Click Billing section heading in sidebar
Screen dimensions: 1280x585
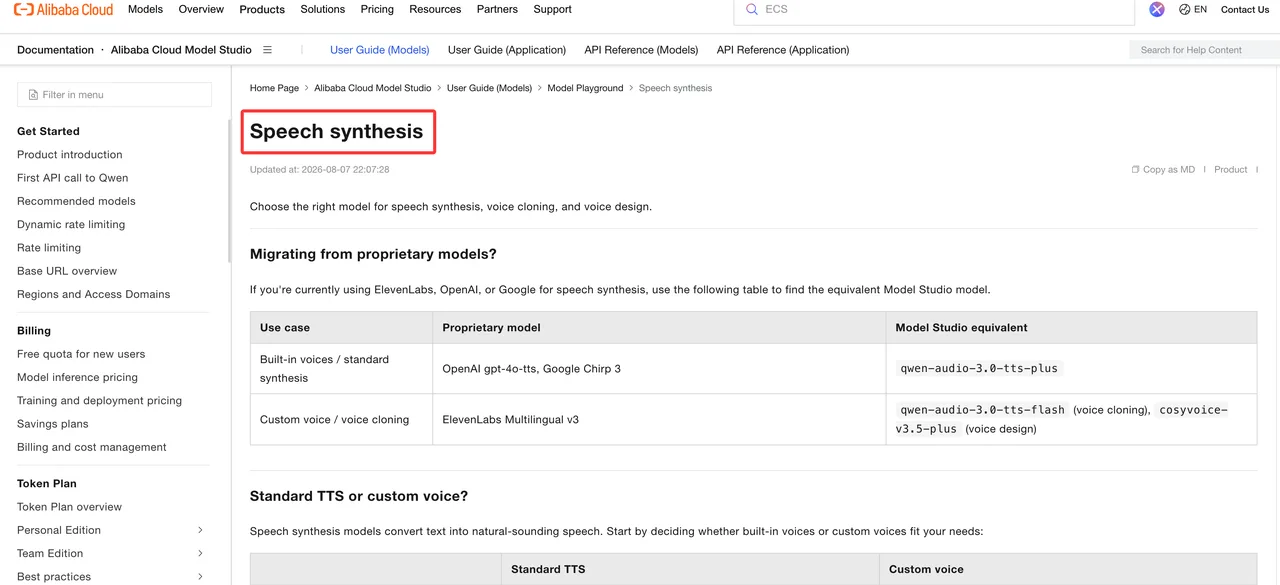[34, 331]
